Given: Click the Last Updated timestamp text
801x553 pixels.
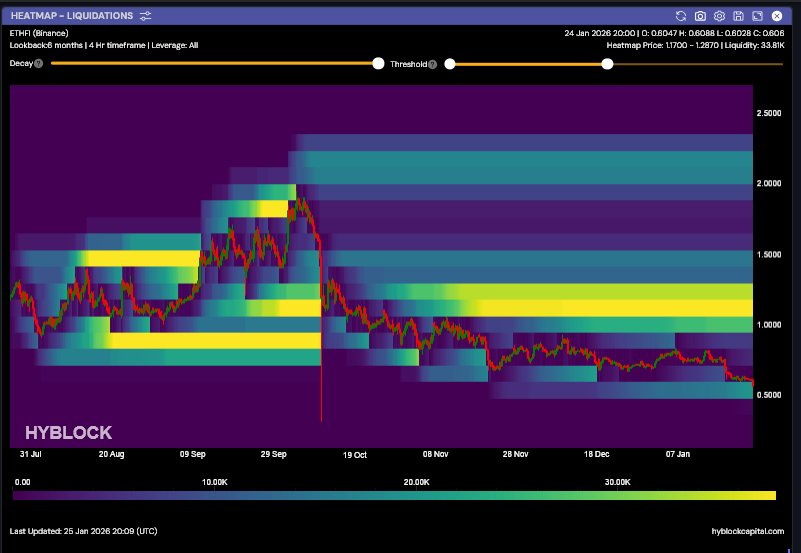Looking at the screenshot, I should tap(83, 531).
